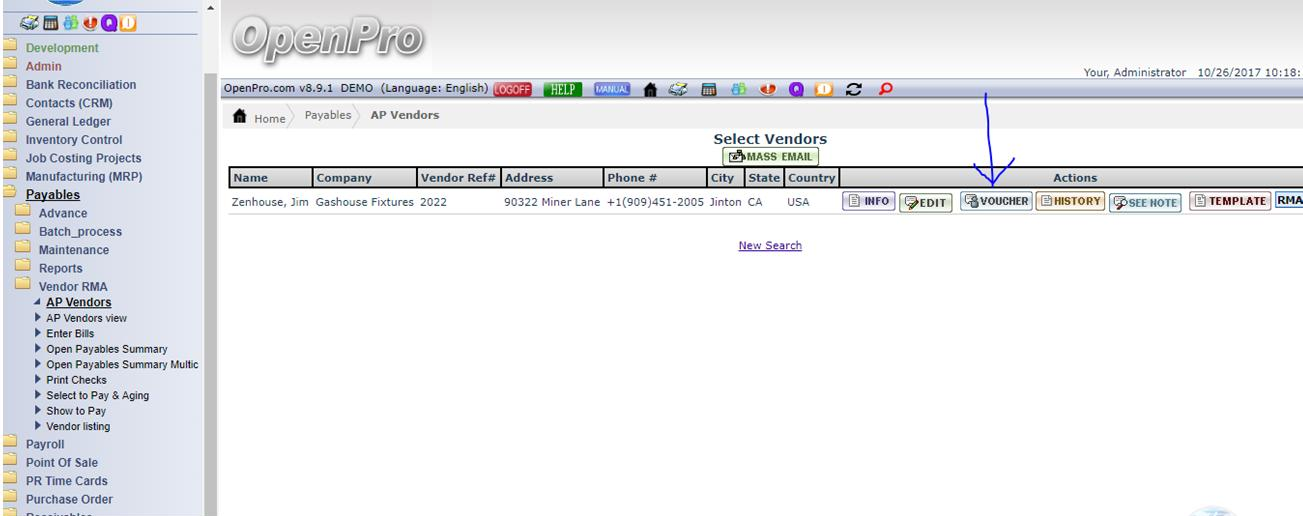Expand the General Ledger folder
The image size is (1303, 516).
tap(68, 121)
